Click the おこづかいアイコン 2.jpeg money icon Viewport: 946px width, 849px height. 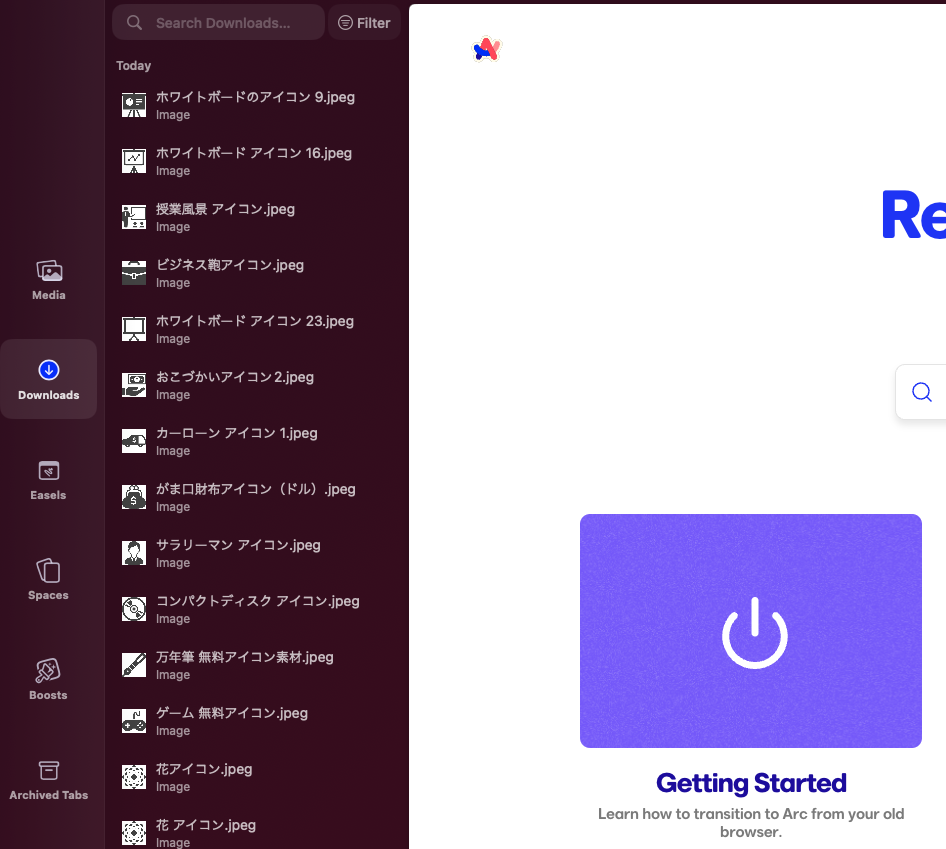point(134,386)
